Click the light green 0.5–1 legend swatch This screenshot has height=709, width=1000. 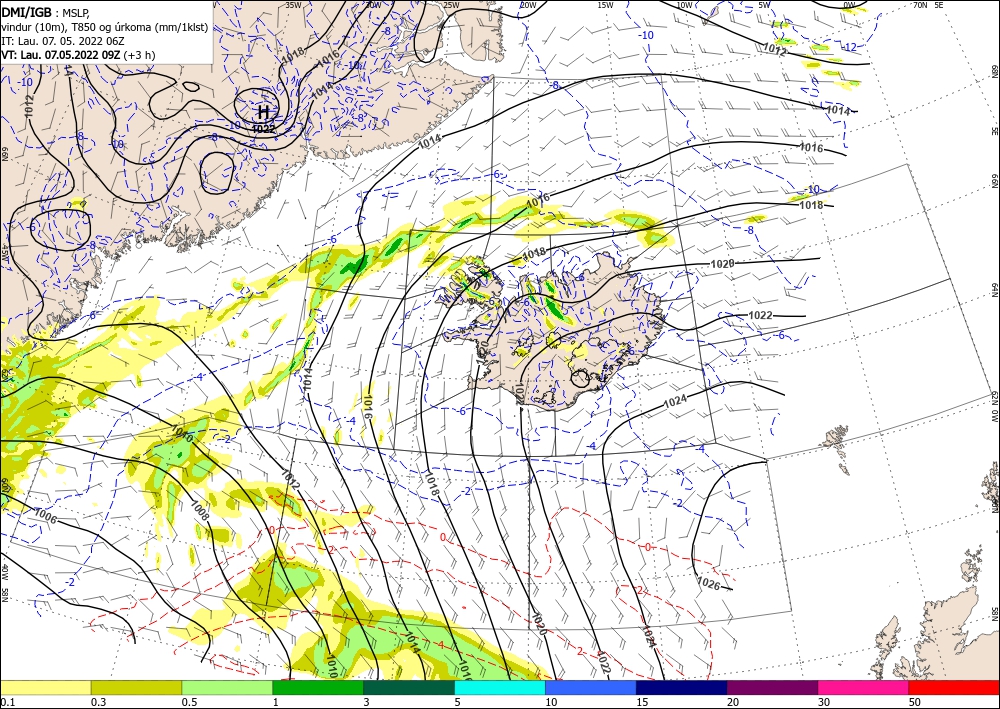227,687
